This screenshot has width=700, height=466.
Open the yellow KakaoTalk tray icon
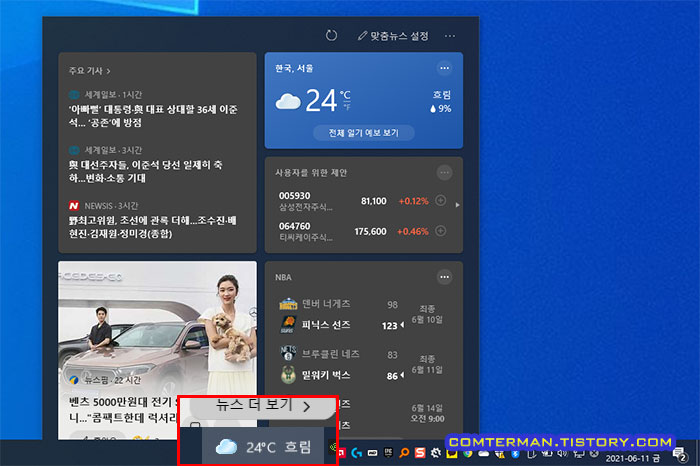pos(452,454)
